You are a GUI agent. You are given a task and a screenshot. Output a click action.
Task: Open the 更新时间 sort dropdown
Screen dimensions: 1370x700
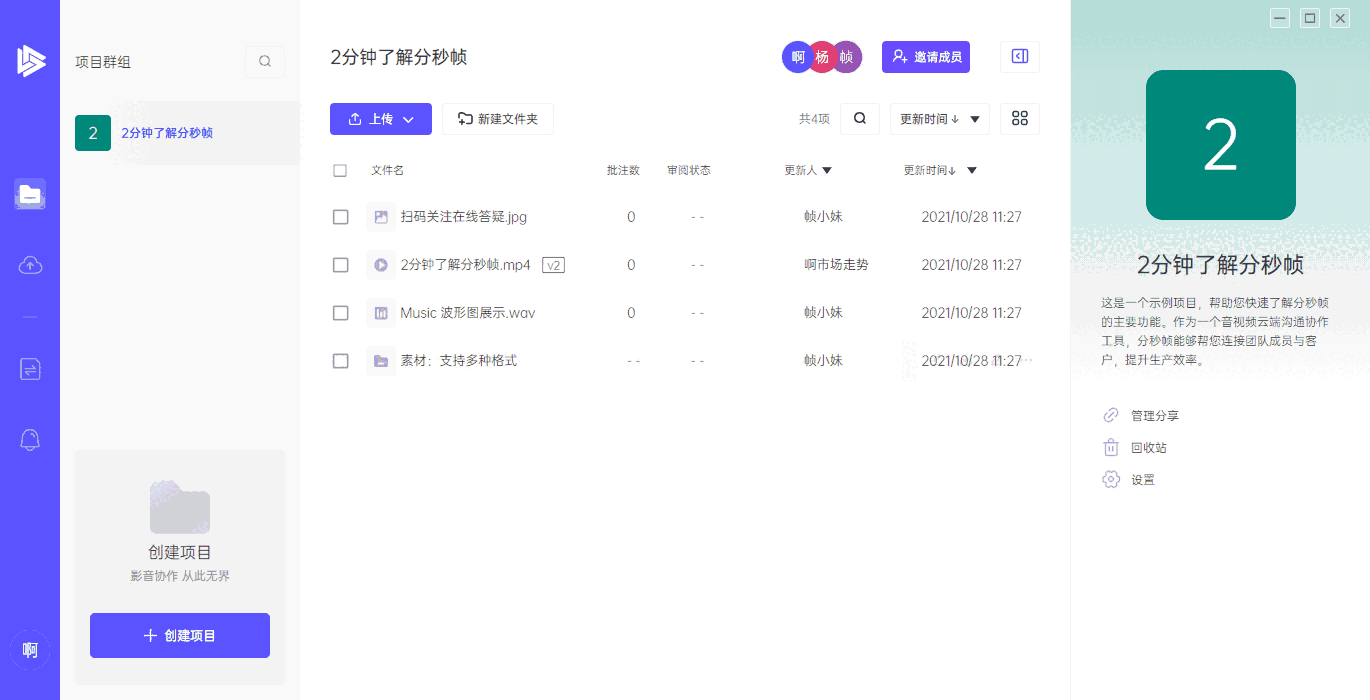coord(940,118)
